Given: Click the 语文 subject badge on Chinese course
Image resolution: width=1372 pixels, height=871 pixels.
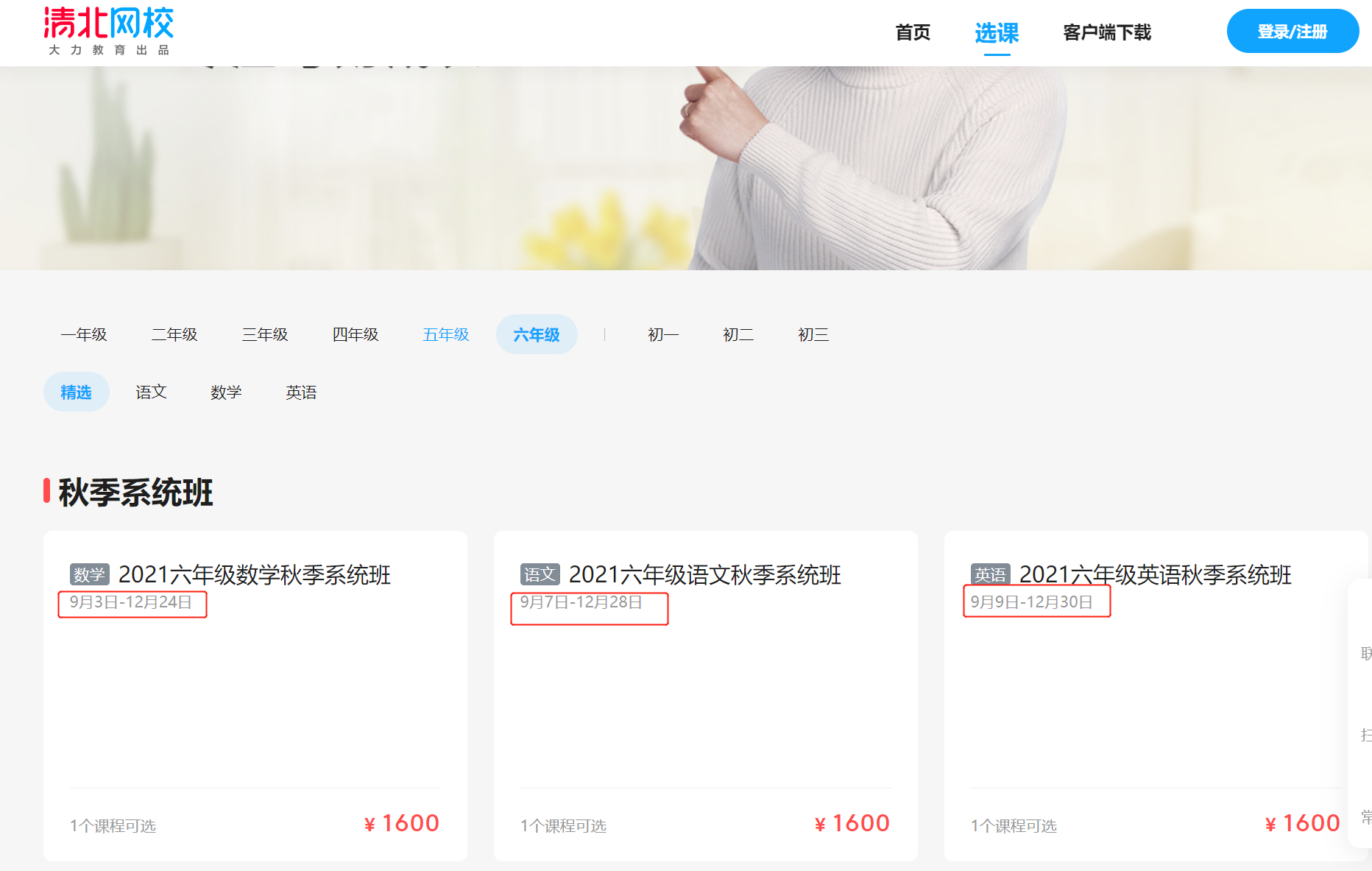Looking at the screenshot, I should [540, 574].
